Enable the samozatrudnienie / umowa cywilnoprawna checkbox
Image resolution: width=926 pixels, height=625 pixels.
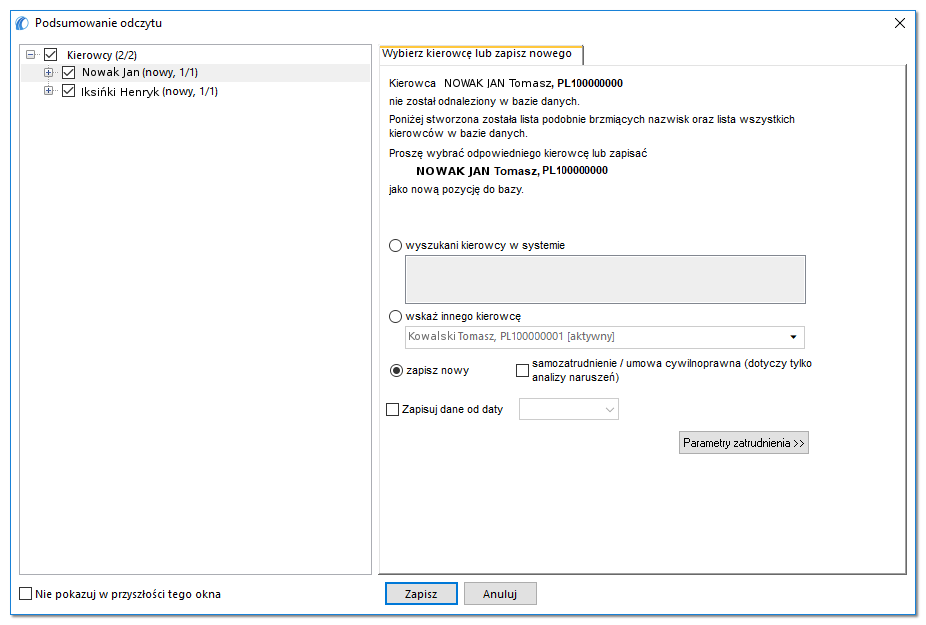point(523,370)
